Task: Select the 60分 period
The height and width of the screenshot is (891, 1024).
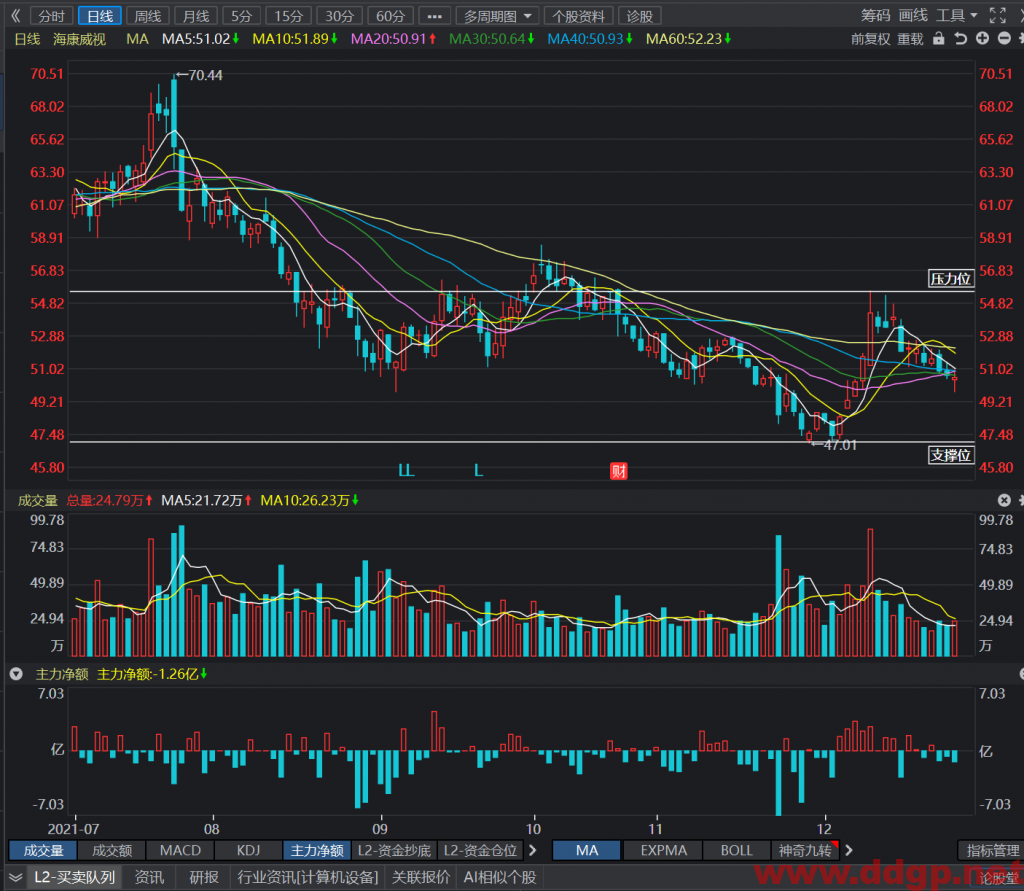Action: pyautogui.click(x=390, y=16)
